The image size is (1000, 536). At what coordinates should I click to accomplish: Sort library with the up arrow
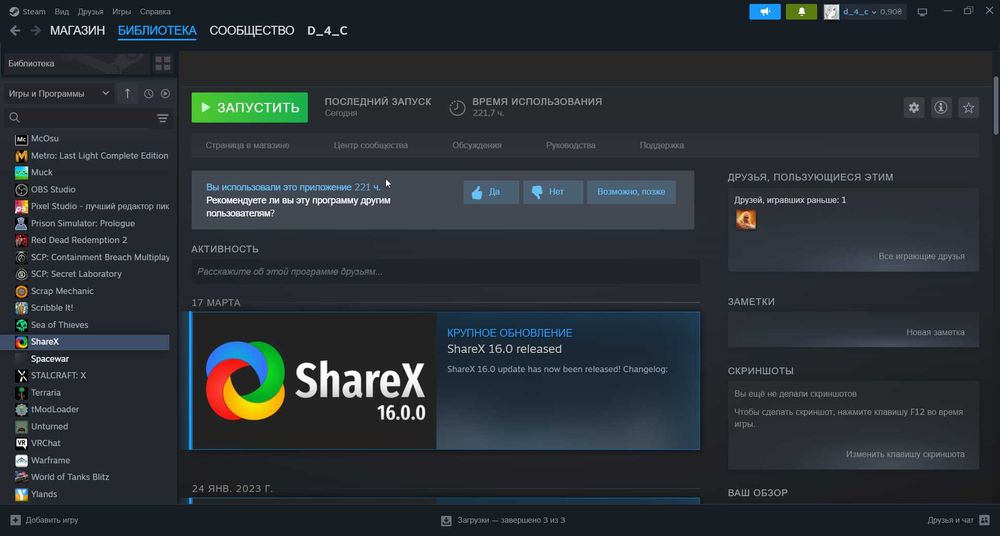[x=127, y=94]
